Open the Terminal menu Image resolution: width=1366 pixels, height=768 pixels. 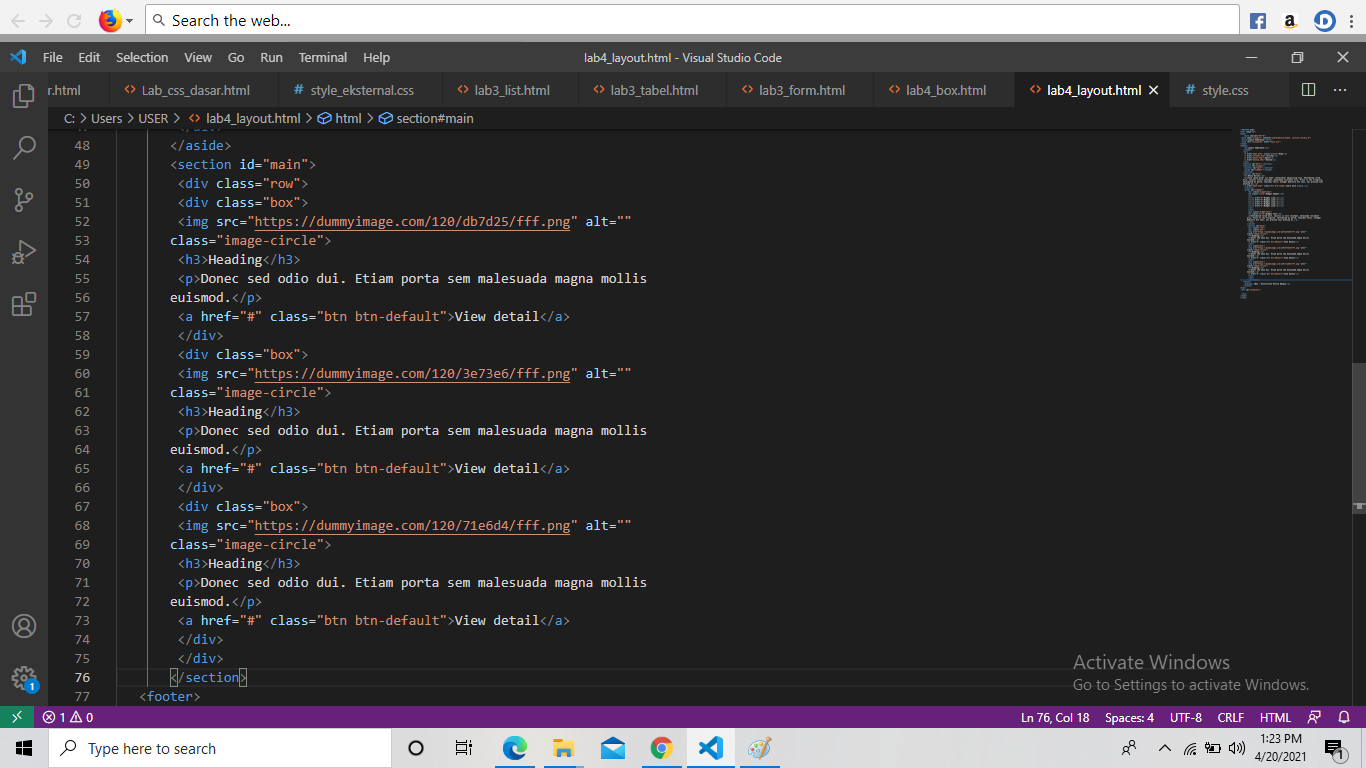322,57
